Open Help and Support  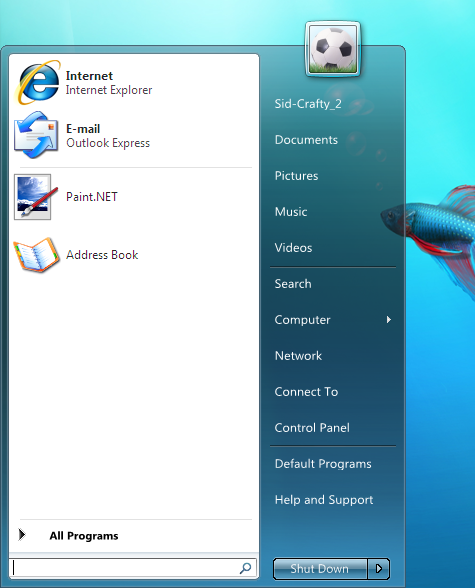pos(324,500)
